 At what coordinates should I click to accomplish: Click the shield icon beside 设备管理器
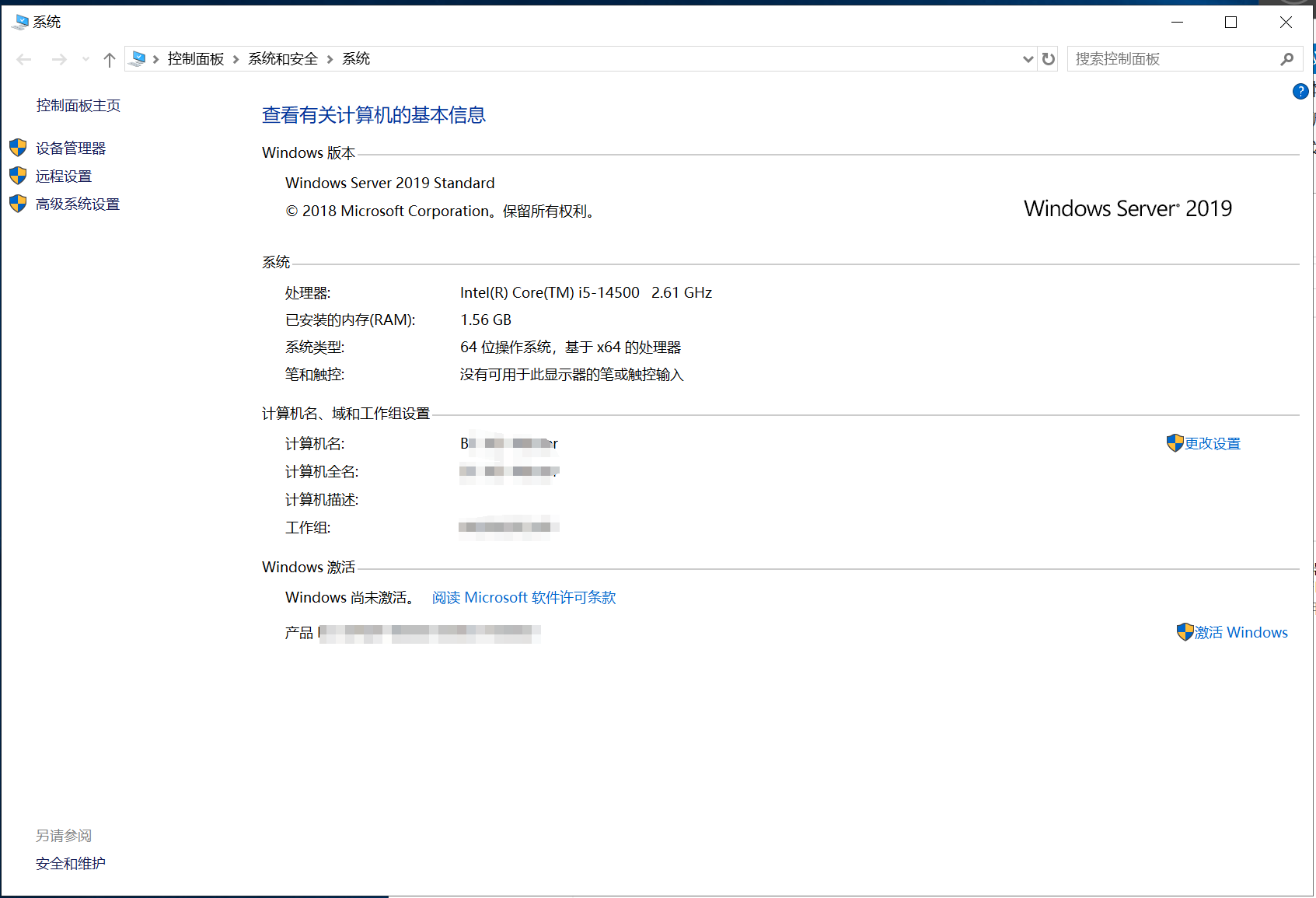pyautogui.click(x=18, y=148)
